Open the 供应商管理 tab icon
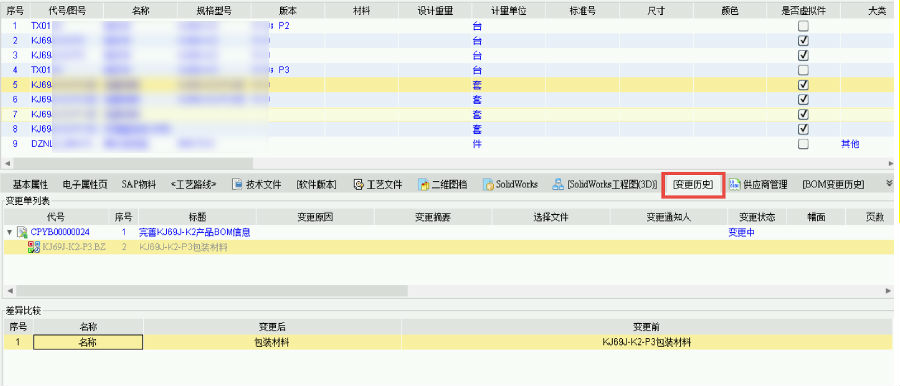 pyautogui.click(x=734, y=184)
